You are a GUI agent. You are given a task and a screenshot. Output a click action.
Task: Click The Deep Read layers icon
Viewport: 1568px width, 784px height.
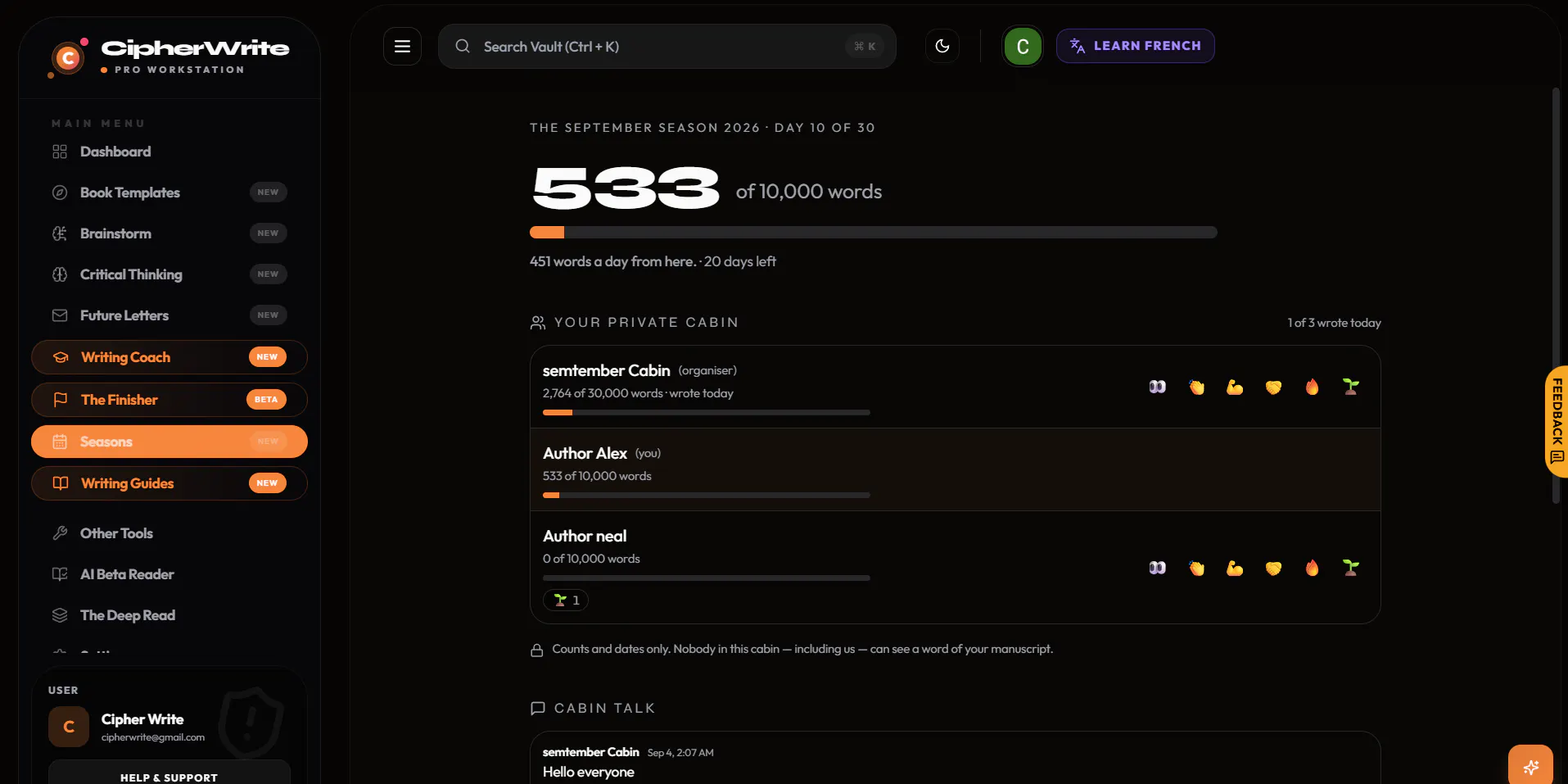pyautogui.click(x=60, y=615)
